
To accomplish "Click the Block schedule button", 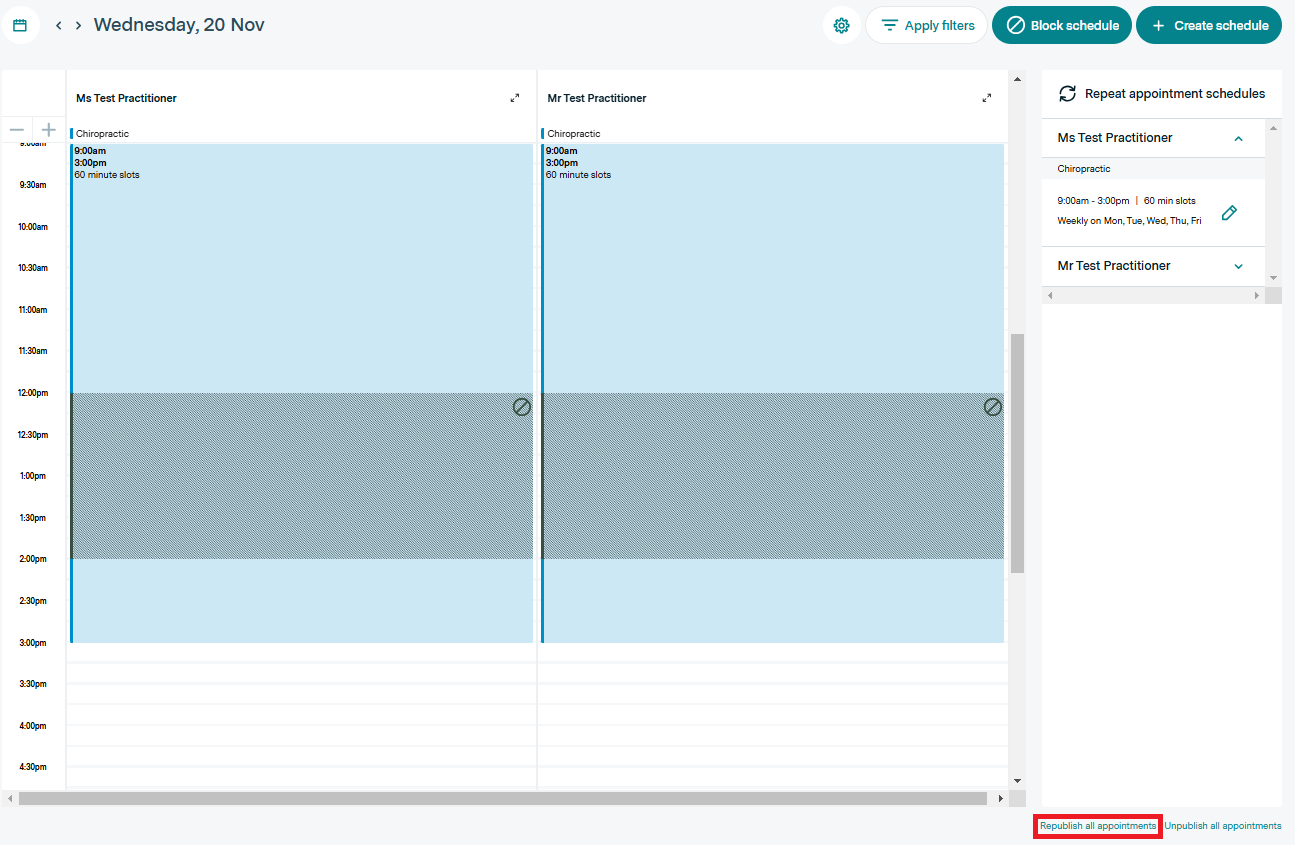I will point(1061,25).
